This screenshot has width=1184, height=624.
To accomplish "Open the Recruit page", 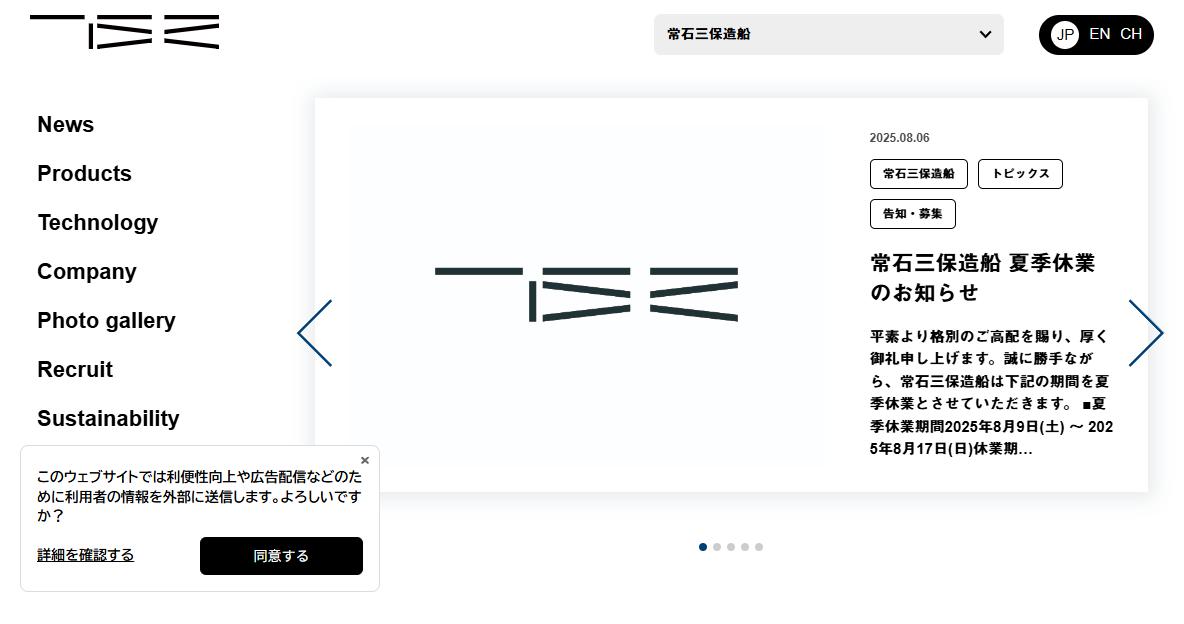I will coord(75,369).
